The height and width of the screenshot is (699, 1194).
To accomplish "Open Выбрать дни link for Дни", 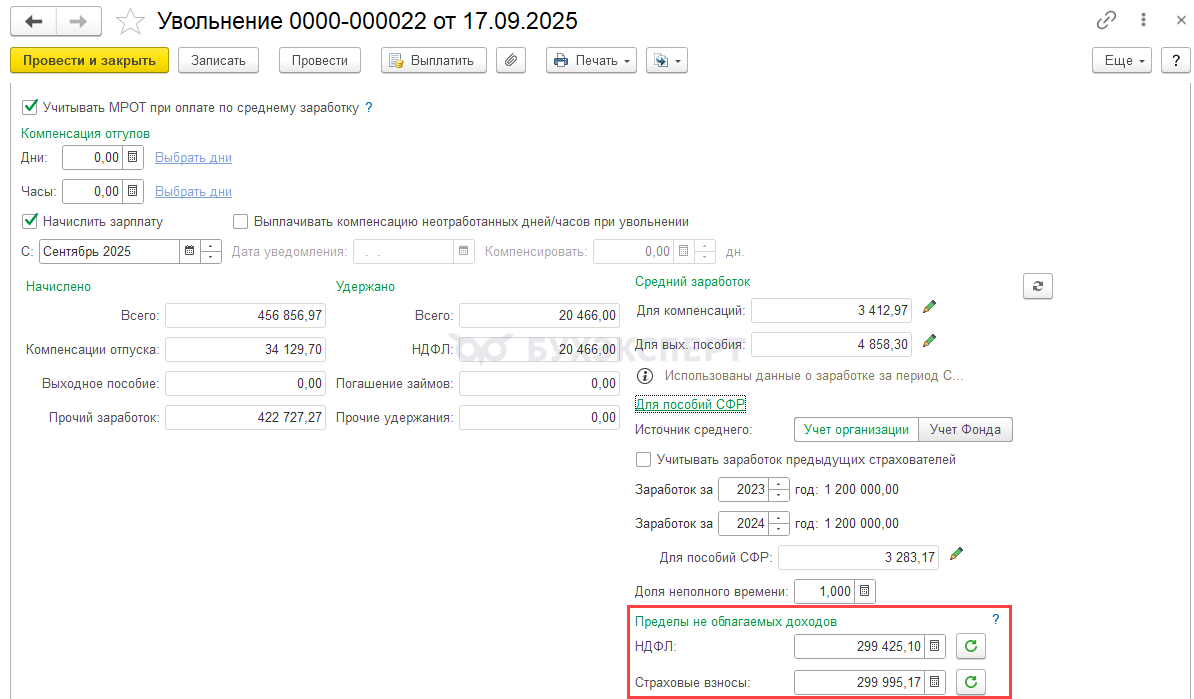I will [x=193, y=158].
